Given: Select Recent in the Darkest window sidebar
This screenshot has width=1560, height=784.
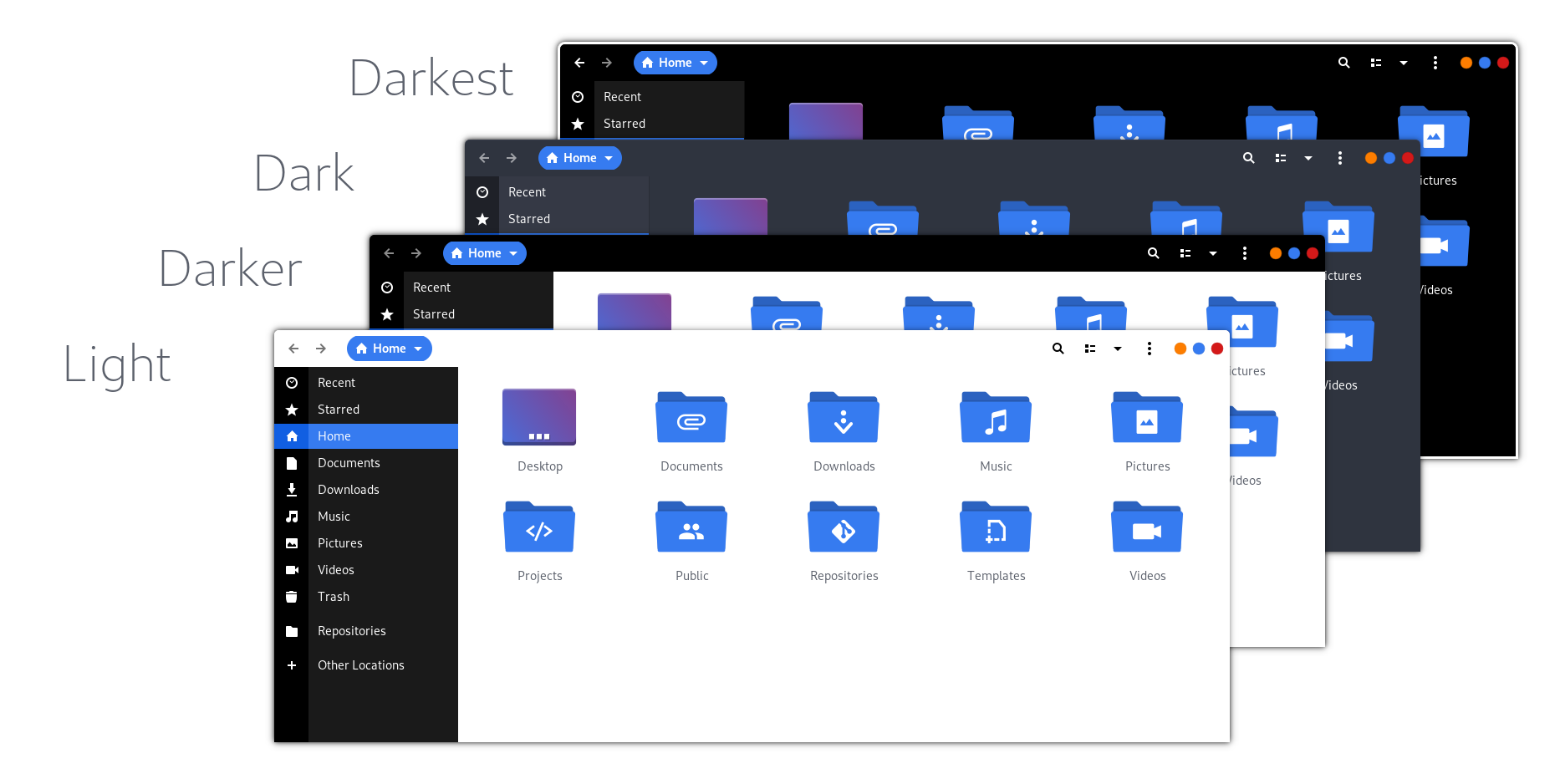Looking at the screenshot, I should coord(652,97).
